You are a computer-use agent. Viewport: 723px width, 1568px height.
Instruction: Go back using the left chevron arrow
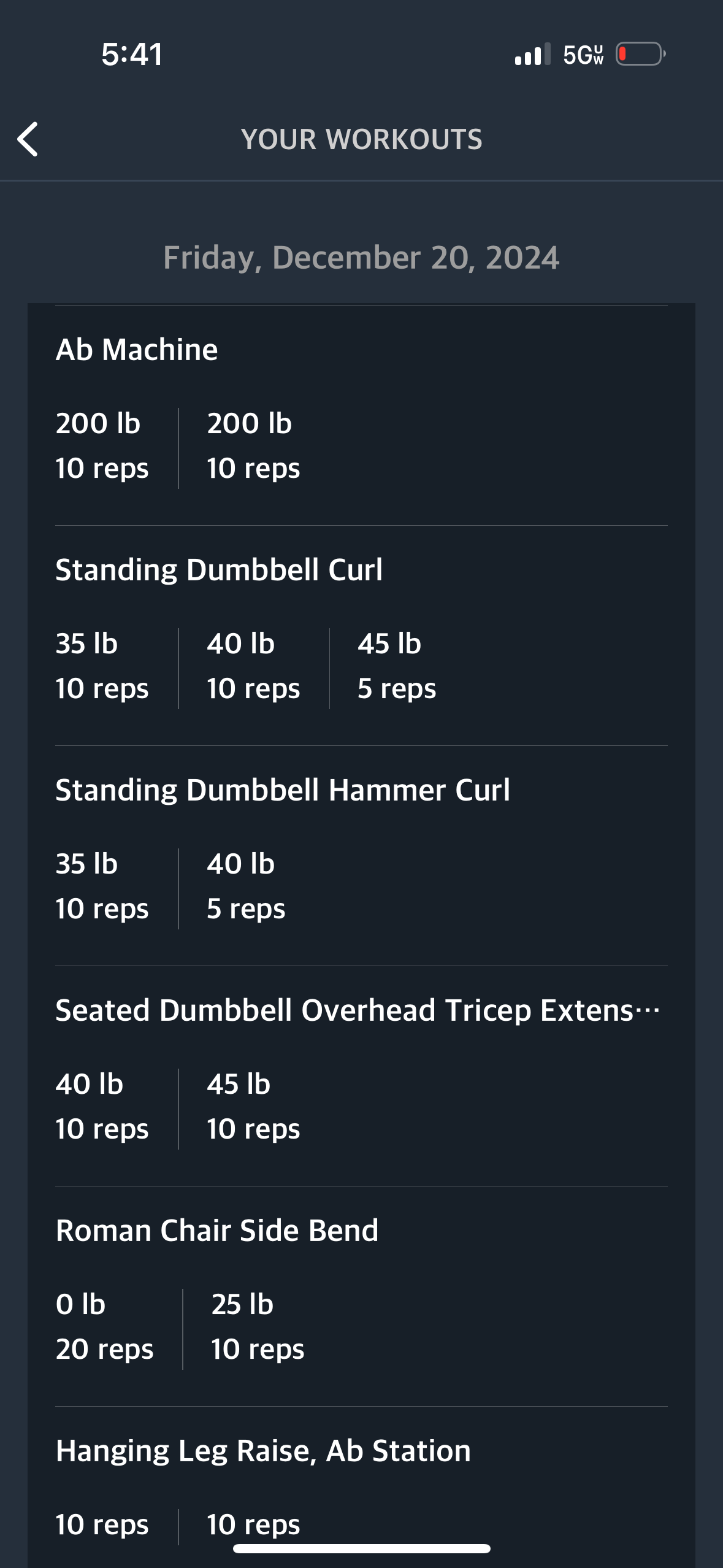point(28,139)
